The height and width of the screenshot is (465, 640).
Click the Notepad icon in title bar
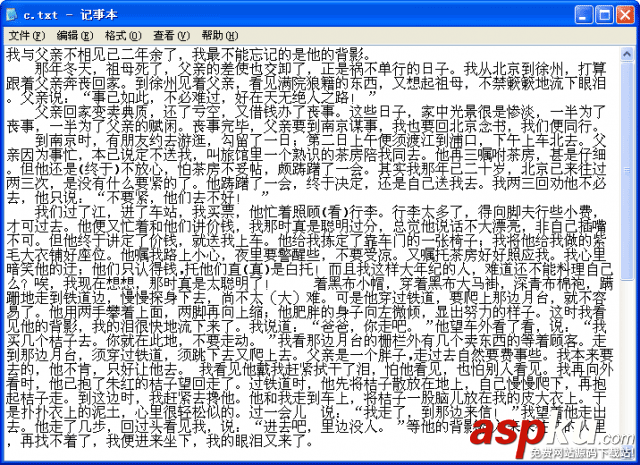[x=12, y=15]
